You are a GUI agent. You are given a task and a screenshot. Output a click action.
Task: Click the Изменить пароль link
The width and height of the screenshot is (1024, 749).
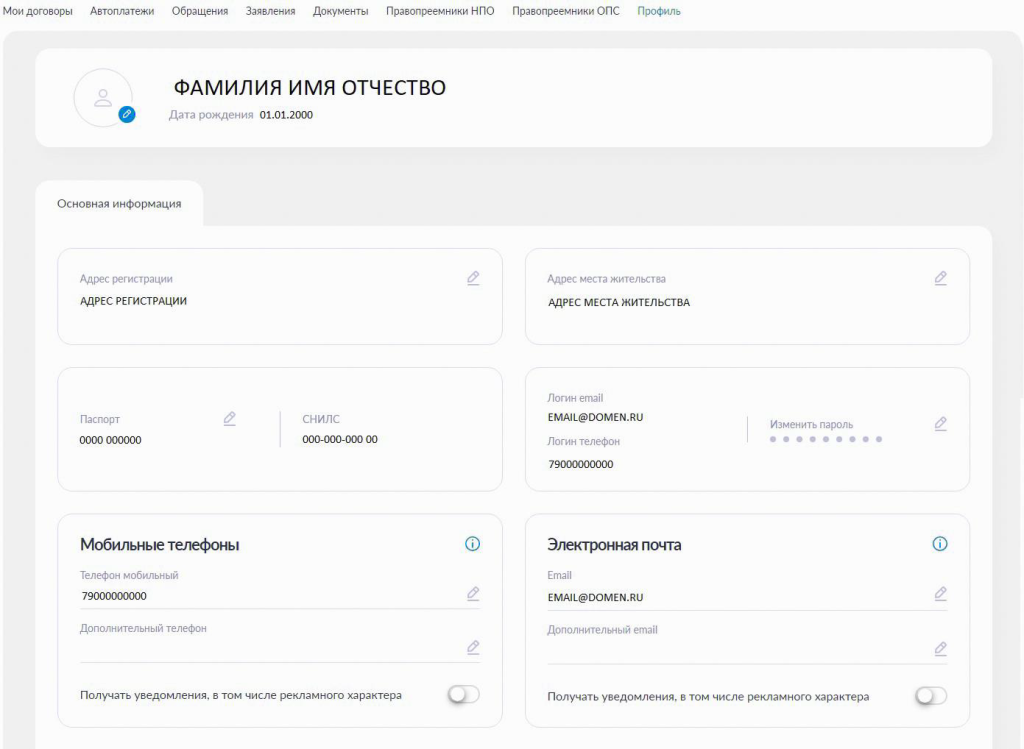811,424
